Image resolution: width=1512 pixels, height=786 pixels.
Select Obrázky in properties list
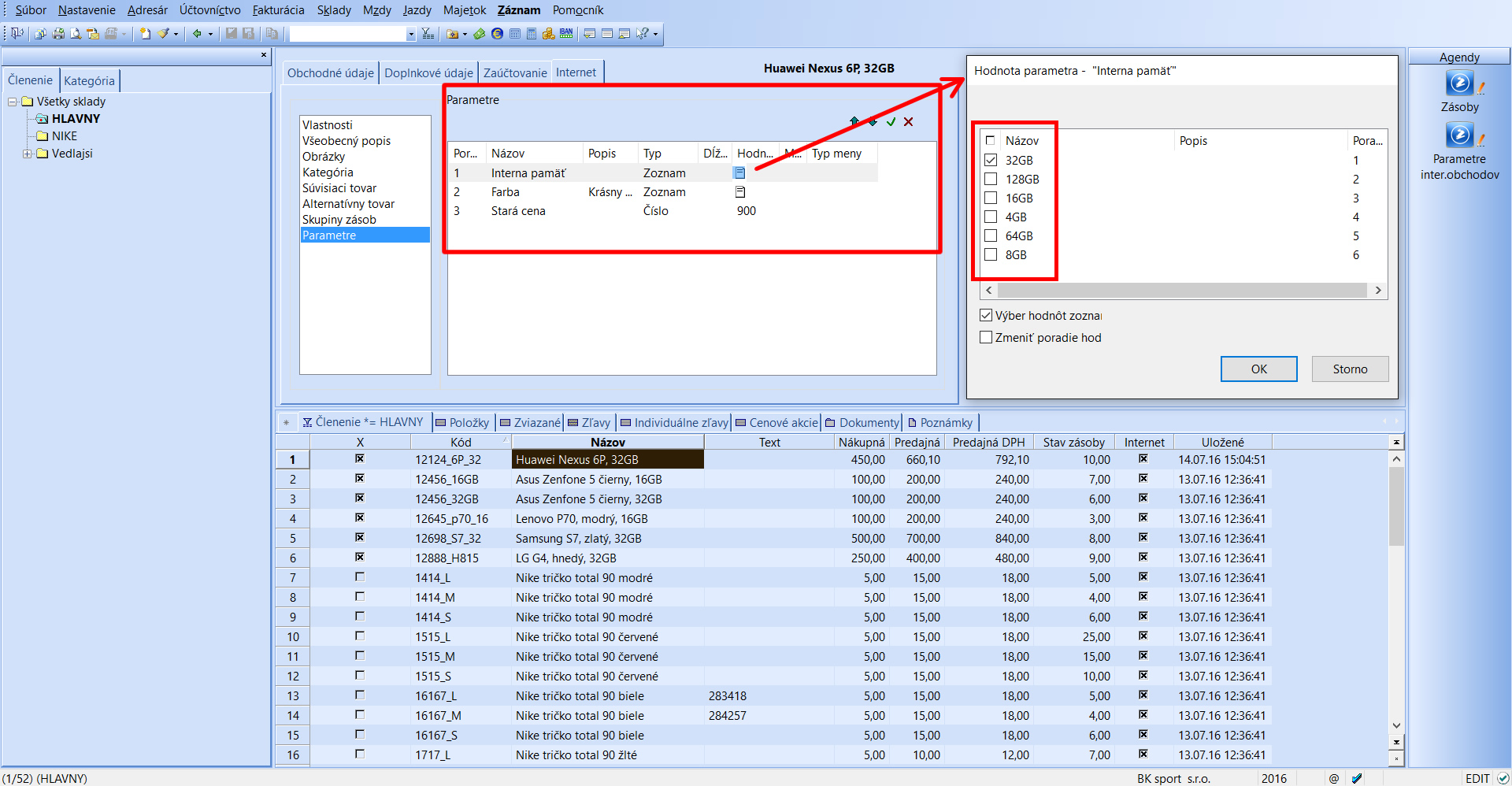pyautogui.click(x=324, y=157)
